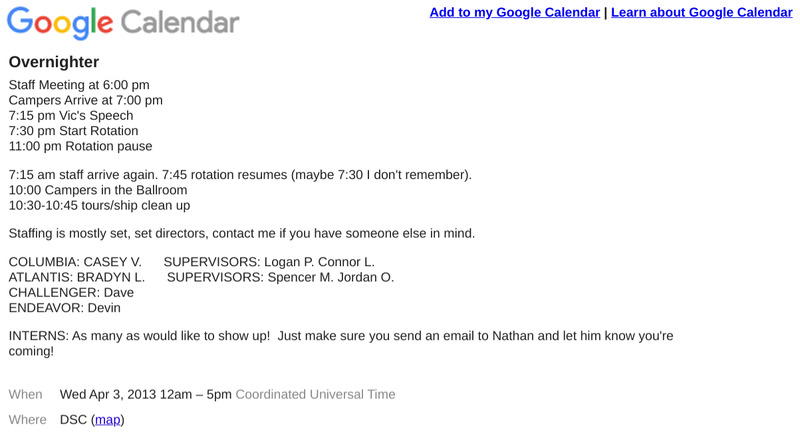This screenshot has height=447, width=800.
Task: Click the '7:30 pm Start Rotation' line
Action: [73, 131]
